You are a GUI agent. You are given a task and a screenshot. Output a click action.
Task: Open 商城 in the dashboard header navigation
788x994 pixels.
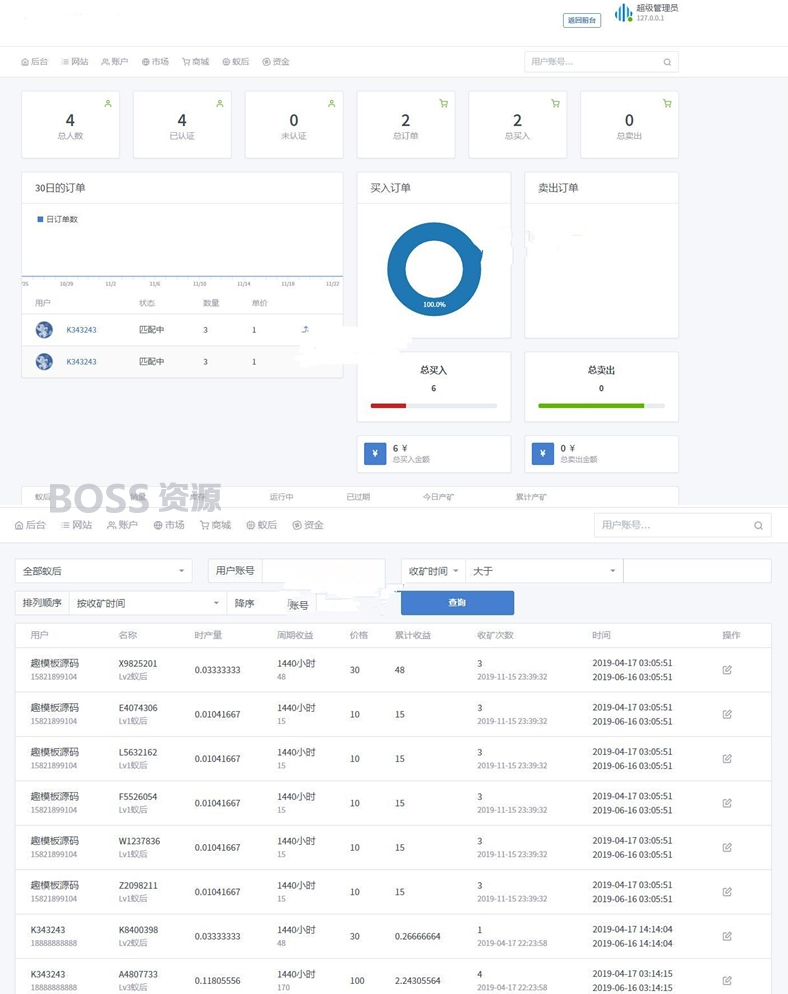195,61
